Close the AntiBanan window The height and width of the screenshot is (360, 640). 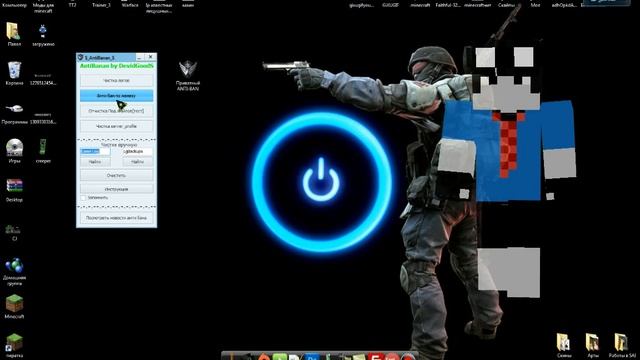point(151,57)
